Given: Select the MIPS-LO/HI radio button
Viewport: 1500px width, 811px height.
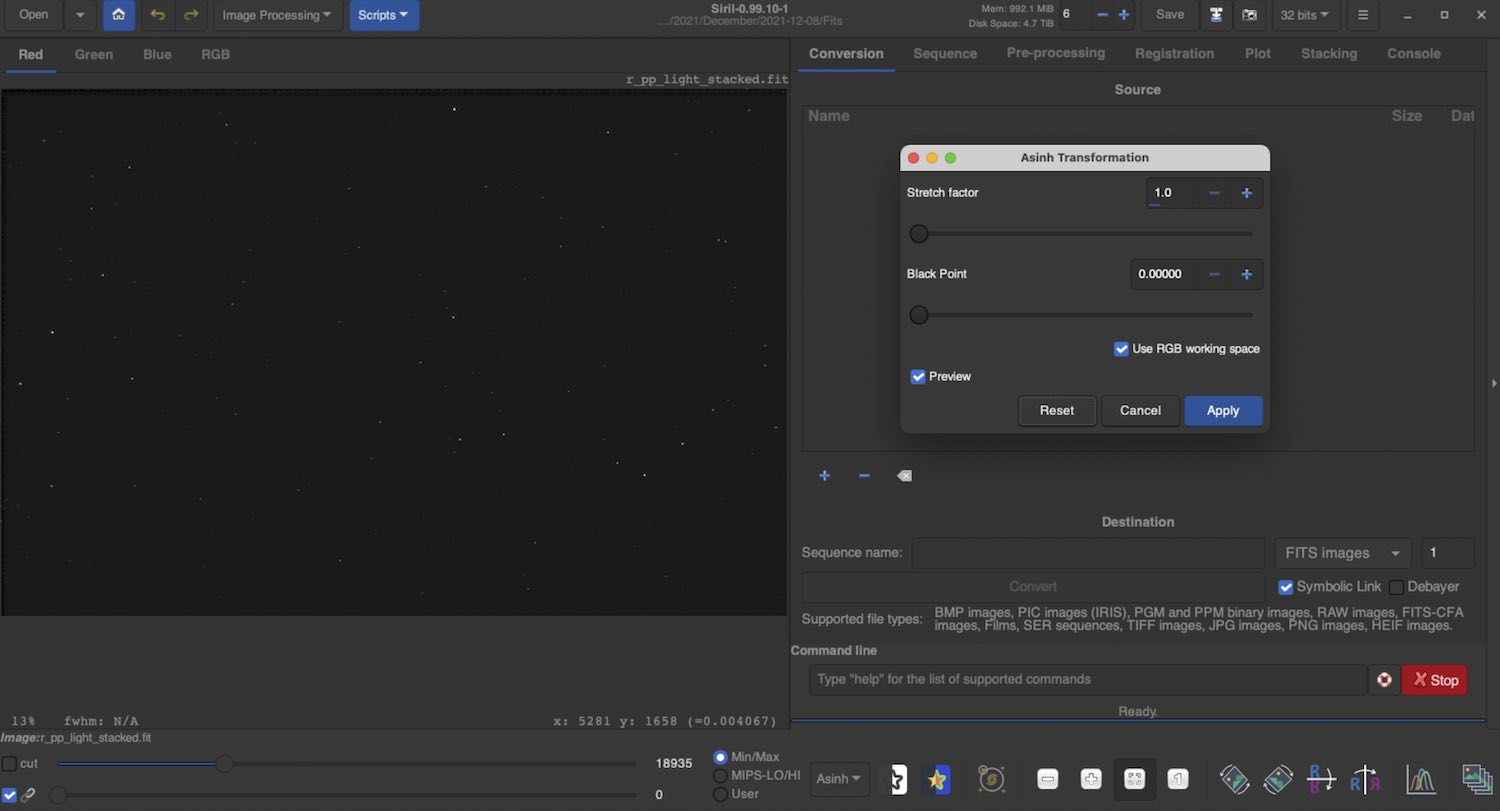Looking at the screenshot, I should point(720,775).
